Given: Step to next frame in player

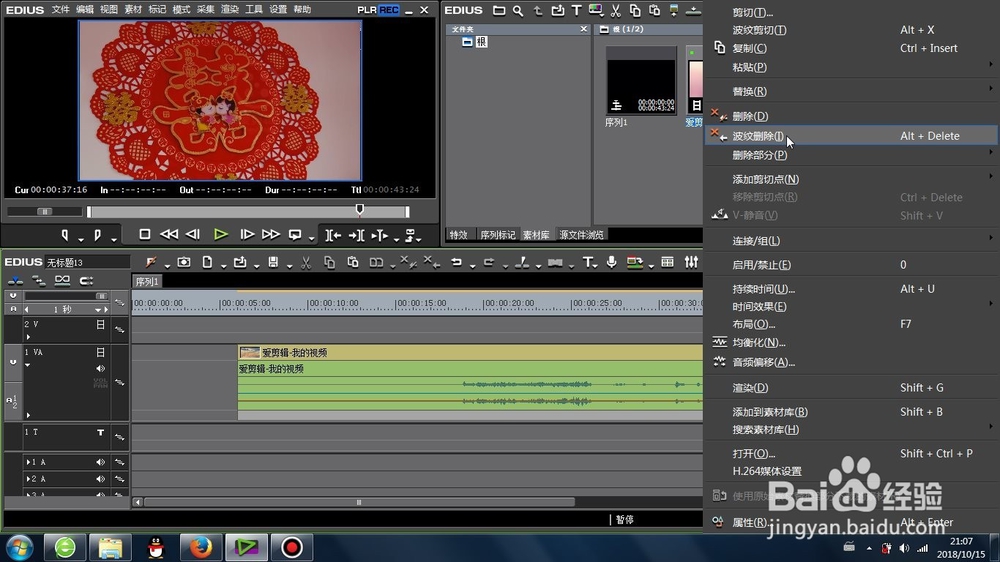Looking at the screenshot, I should 247,235.
